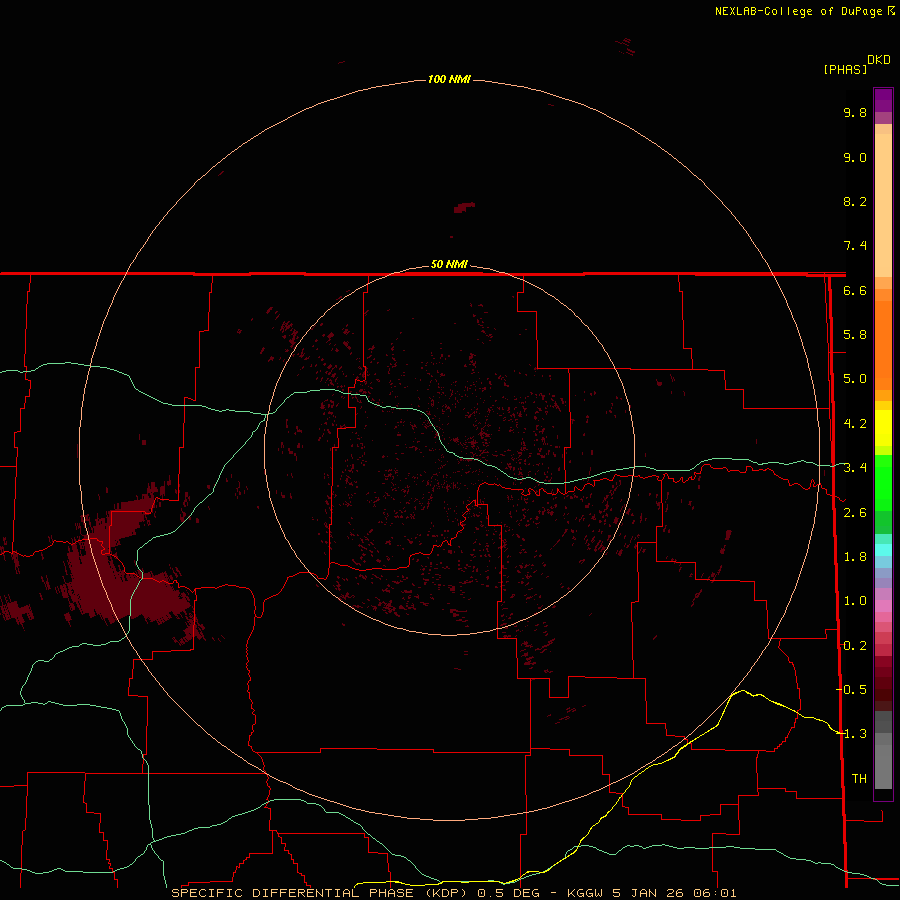Click the 100 NMI range ring label
Viewport: 900px width, 900px height.
pyautogui.click(x=449, y=79)
